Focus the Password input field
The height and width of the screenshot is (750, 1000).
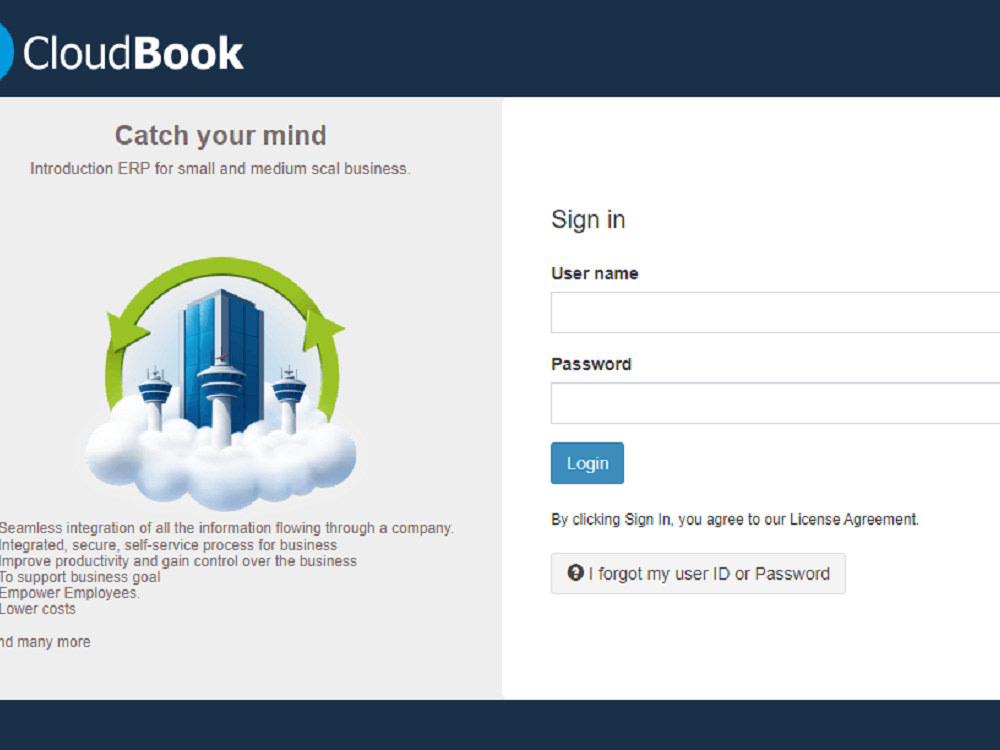pos(775,403)
